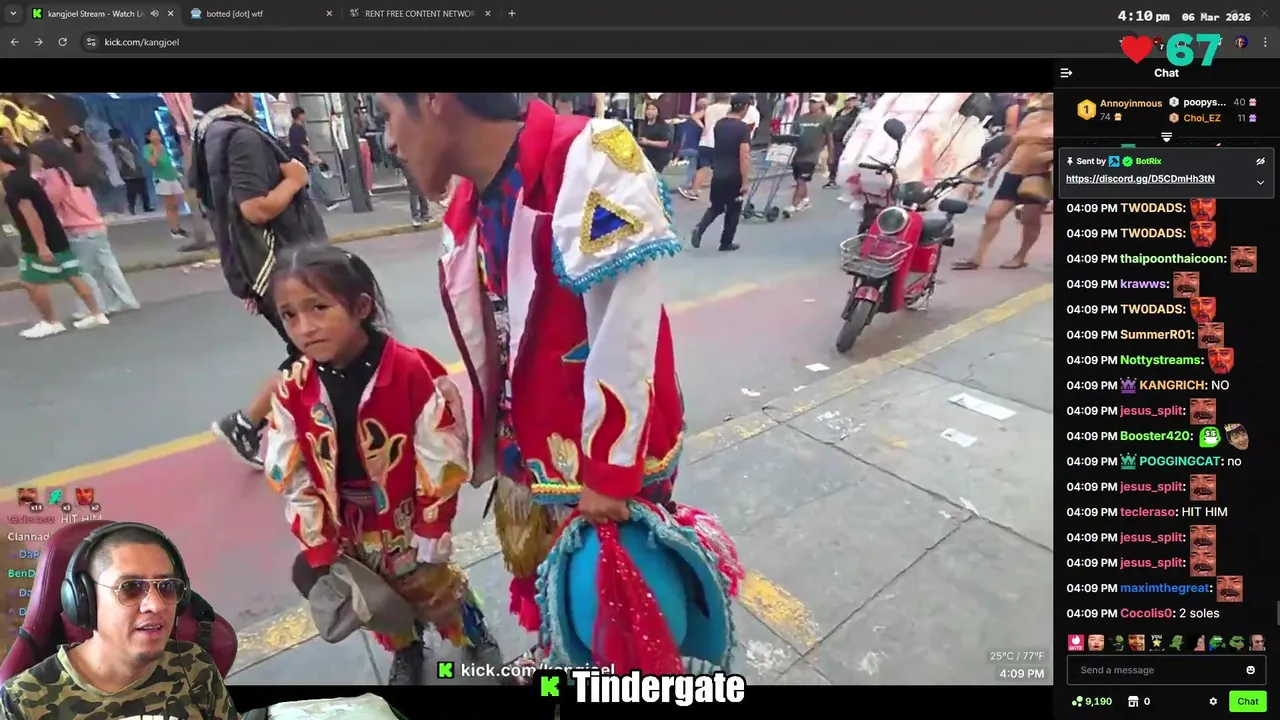Open chat settings gear

tap(1213, 701)
